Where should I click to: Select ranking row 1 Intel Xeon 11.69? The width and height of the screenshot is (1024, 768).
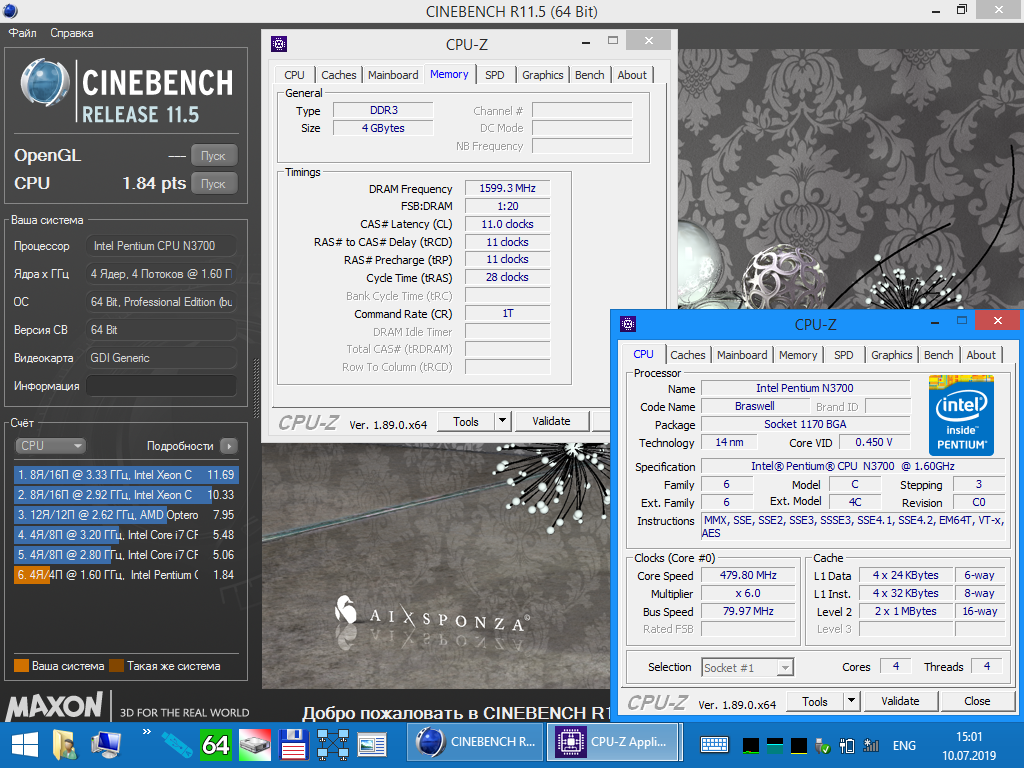click(x=126, y=475)
